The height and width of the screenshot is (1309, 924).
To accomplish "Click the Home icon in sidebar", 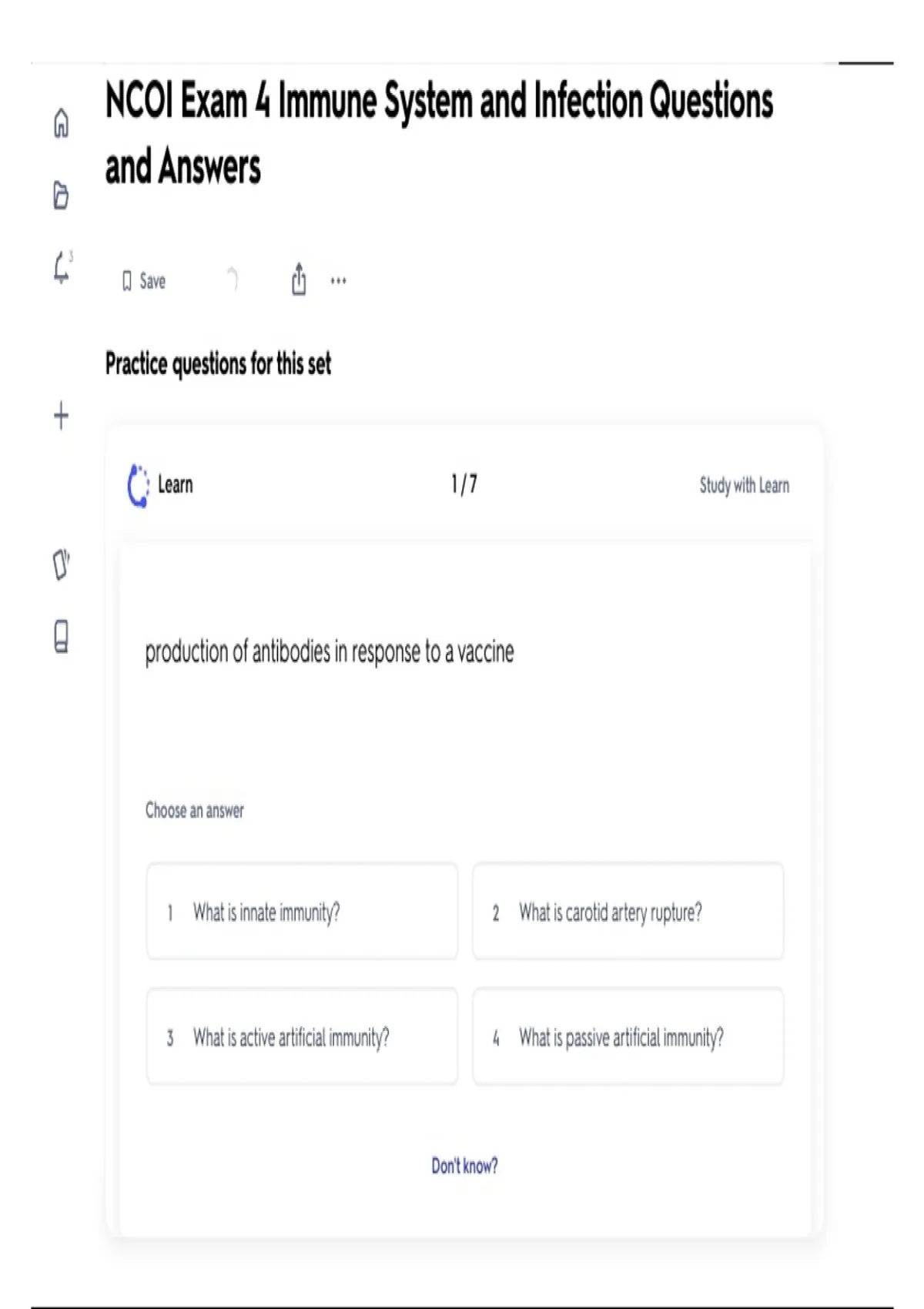I will (61, 123).
